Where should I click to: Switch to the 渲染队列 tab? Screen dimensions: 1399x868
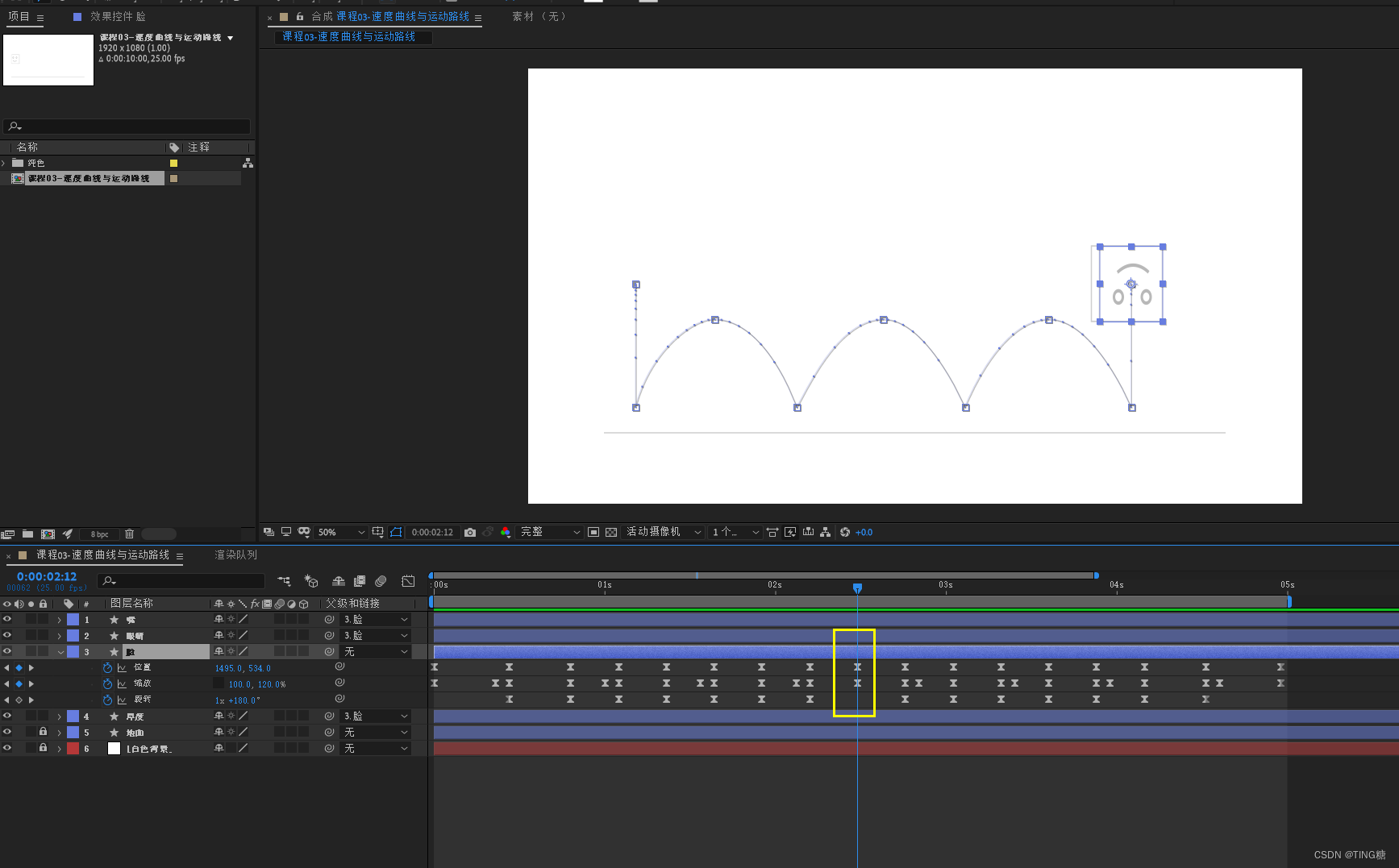click(x=236, y=554)
